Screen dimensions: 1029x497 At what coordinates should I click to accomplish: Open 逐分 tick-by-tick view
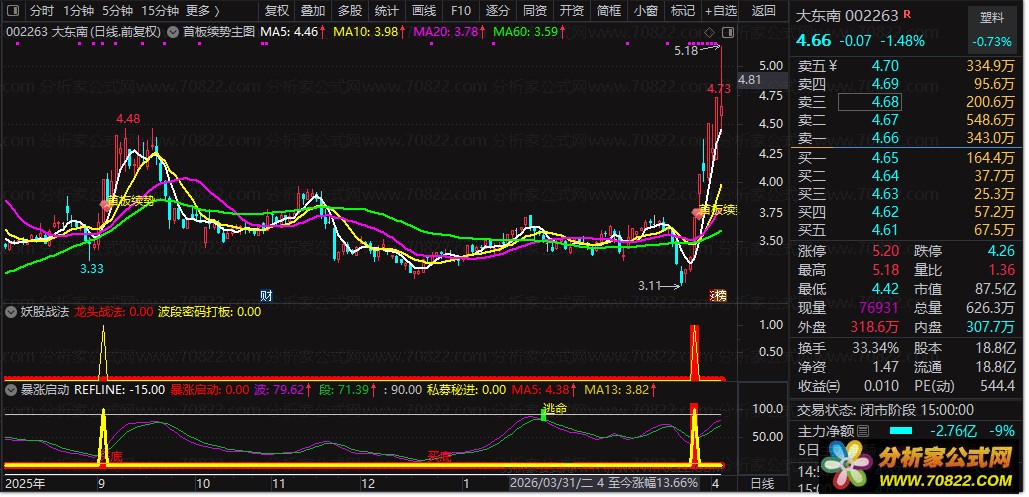(498, 11)
